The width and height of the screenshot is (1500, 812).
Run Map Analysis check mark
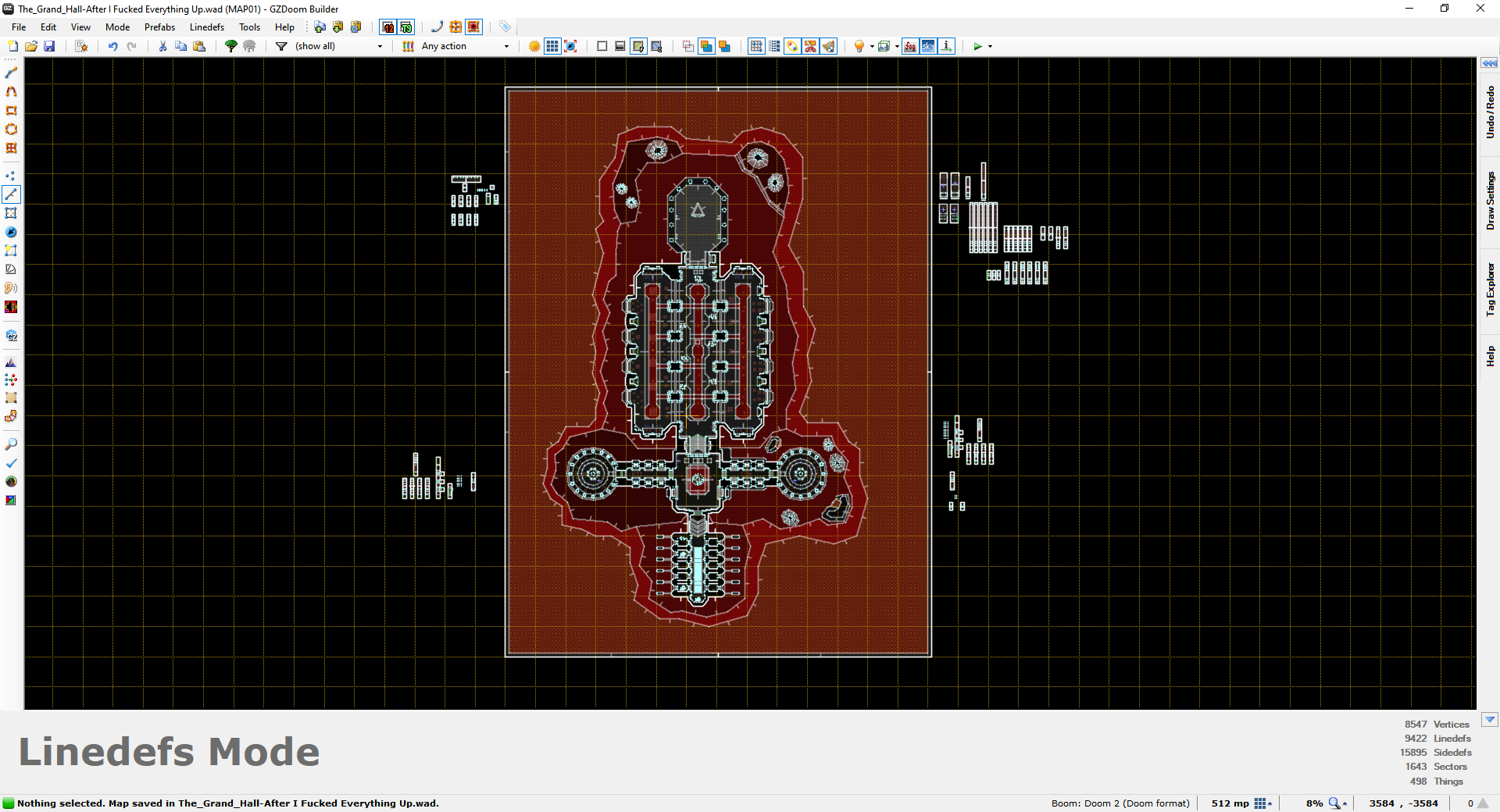click(11, 463)
